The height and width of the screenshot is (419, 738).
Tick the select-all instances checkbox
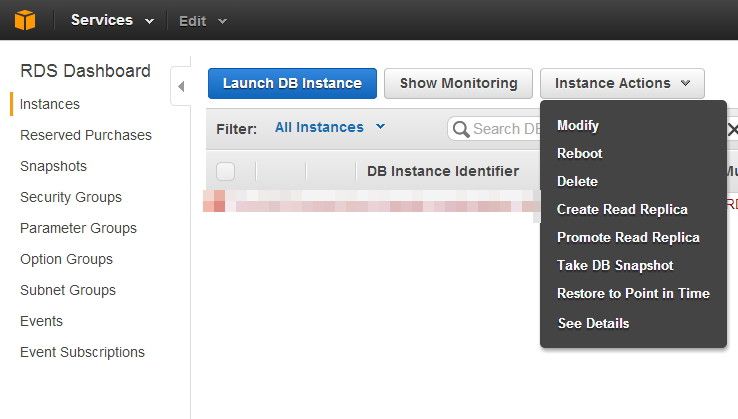point(225,171)
